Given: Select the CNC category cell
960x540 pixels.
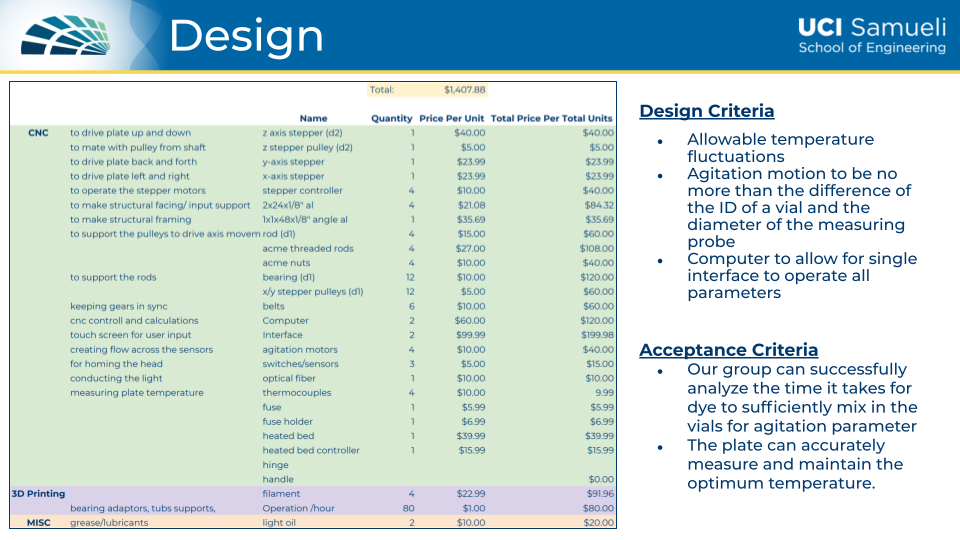Looking at the screenshot, I should point(38,133).
